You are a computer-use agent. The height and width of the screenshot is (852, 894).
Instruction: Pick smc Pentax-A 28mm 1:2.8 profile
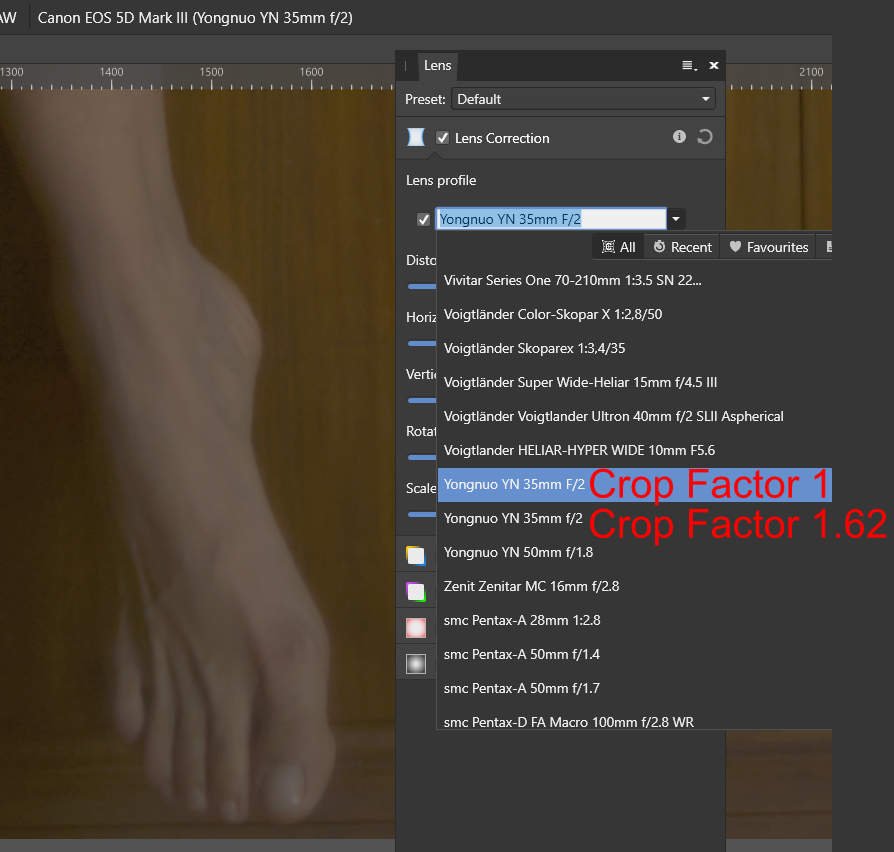click(635, 620)
